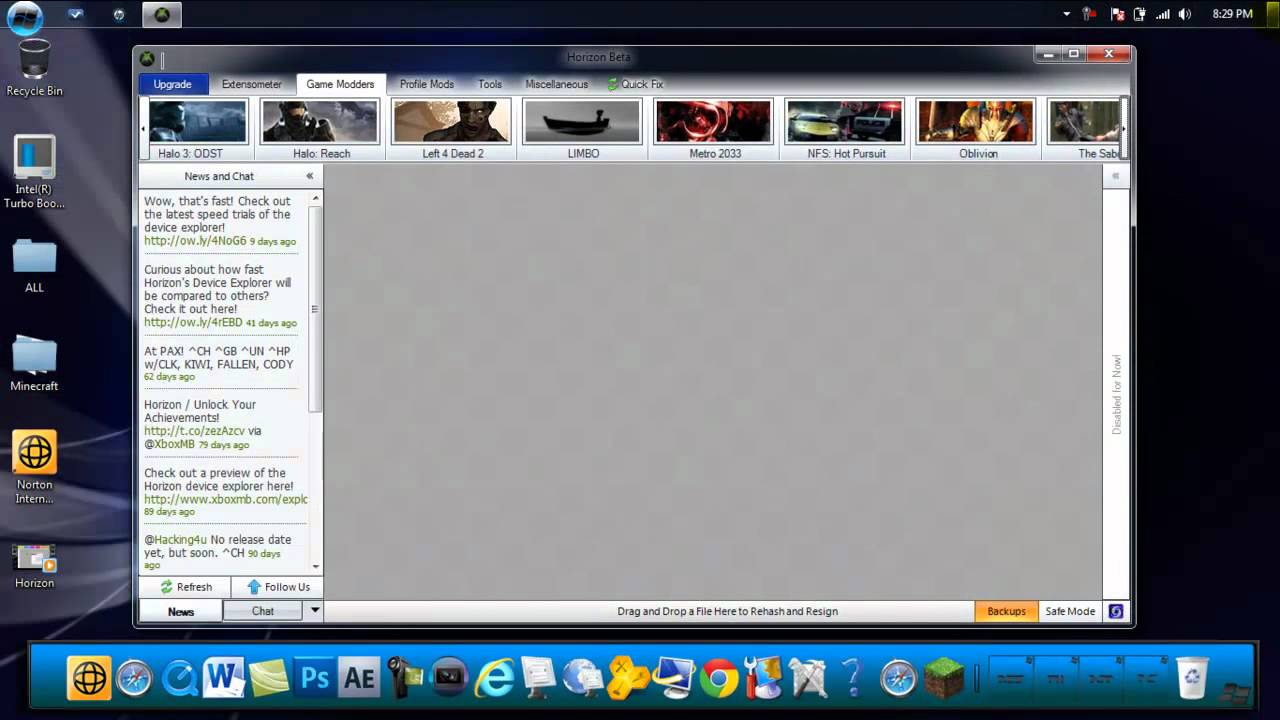Toggle Safe Mode in the status bar
The image size is (1280, 720).
[1070, 611]
